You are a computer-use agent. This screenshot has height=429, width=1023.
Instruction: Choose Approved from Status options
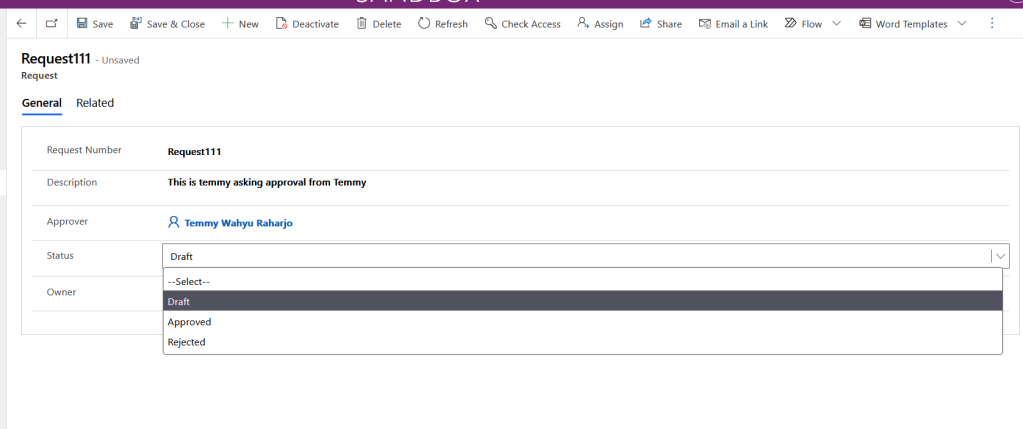coord(190,322)
